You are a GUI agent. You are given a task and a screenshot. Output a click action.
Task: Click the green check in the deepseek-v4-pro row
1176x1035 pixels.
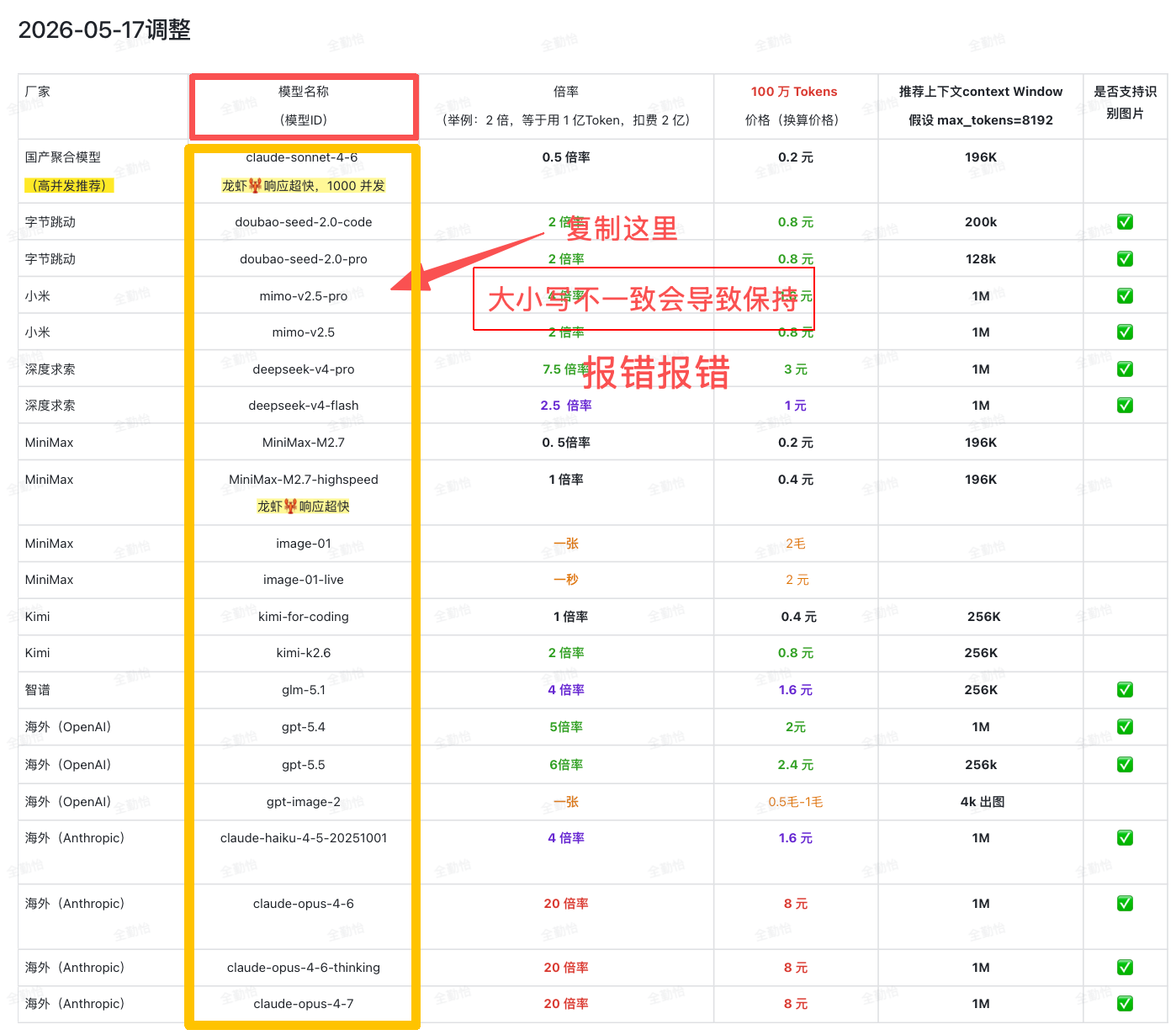pyautogui.click(x=1125, y=369)
